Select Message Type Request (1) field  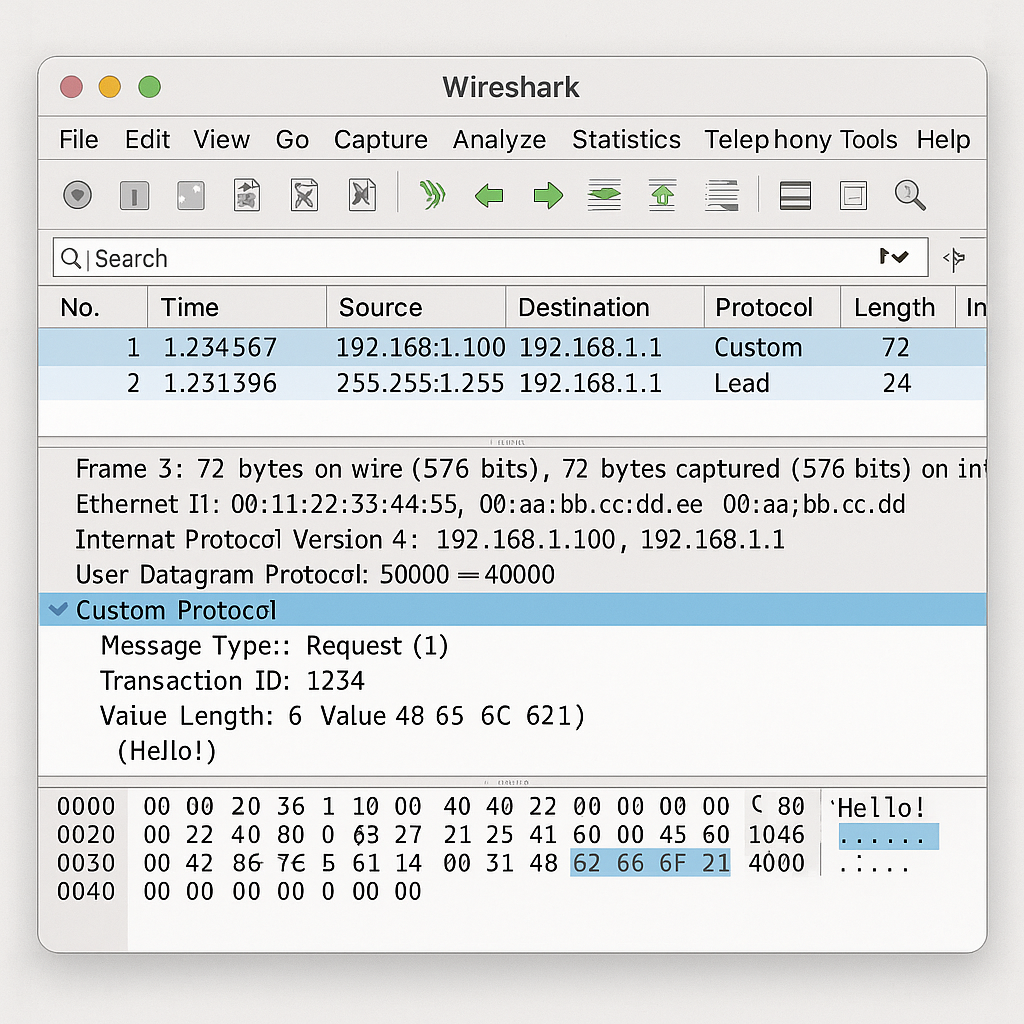click(x=274, y=646)
